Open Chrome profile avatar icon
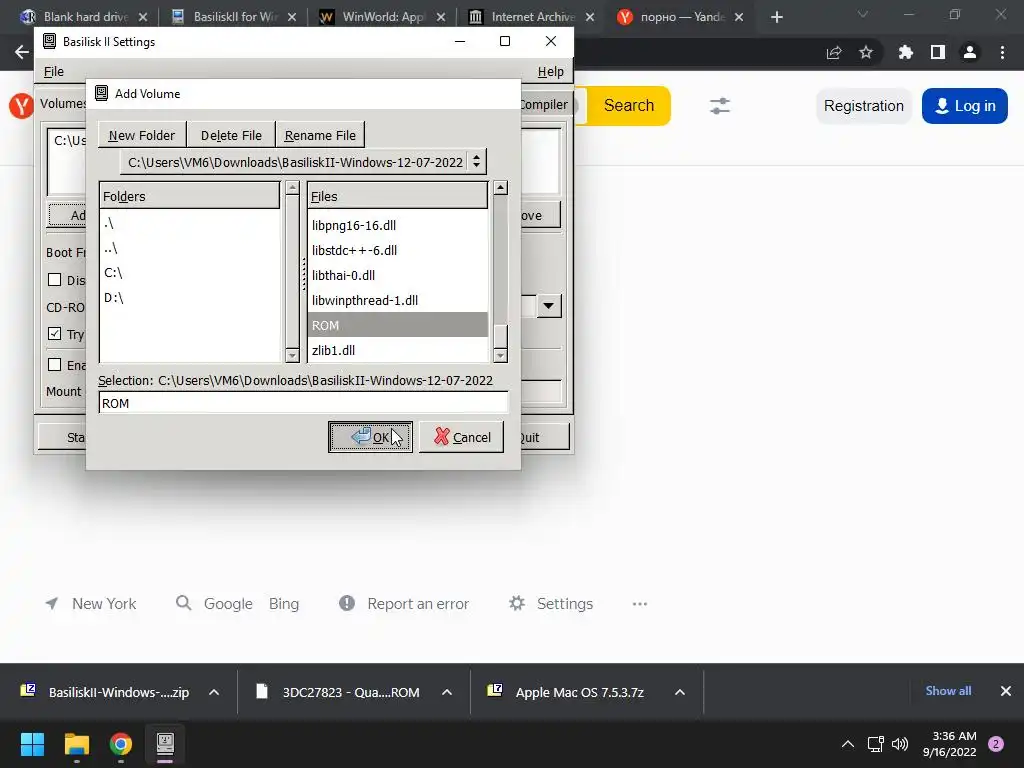 coord(970,52)
